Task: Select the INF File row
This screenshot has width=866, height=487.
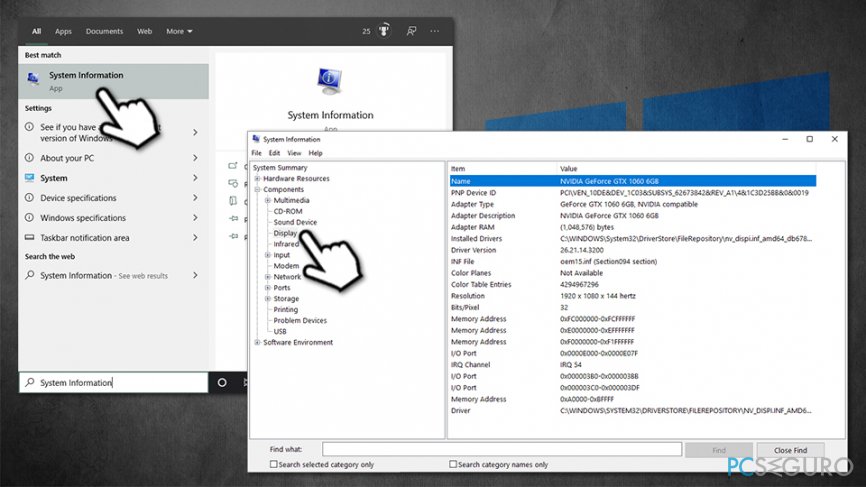Action: click(632, 262)
